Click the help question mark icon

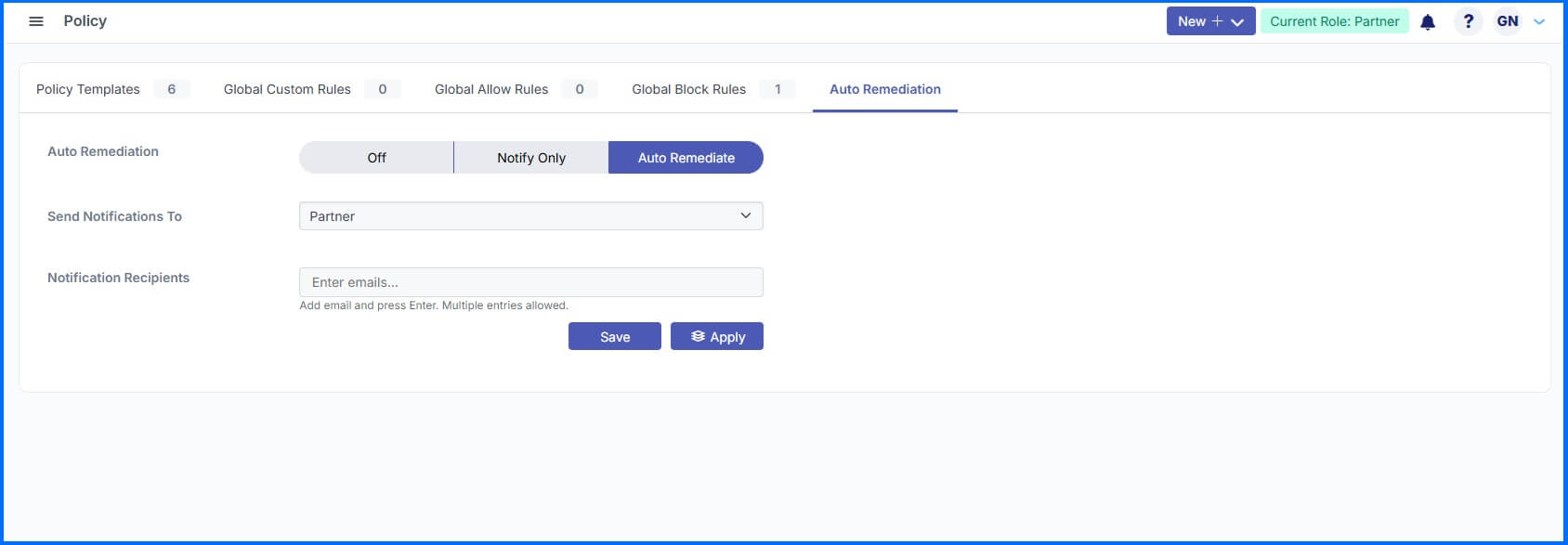pyautogui.click(x=1468, y=21)
